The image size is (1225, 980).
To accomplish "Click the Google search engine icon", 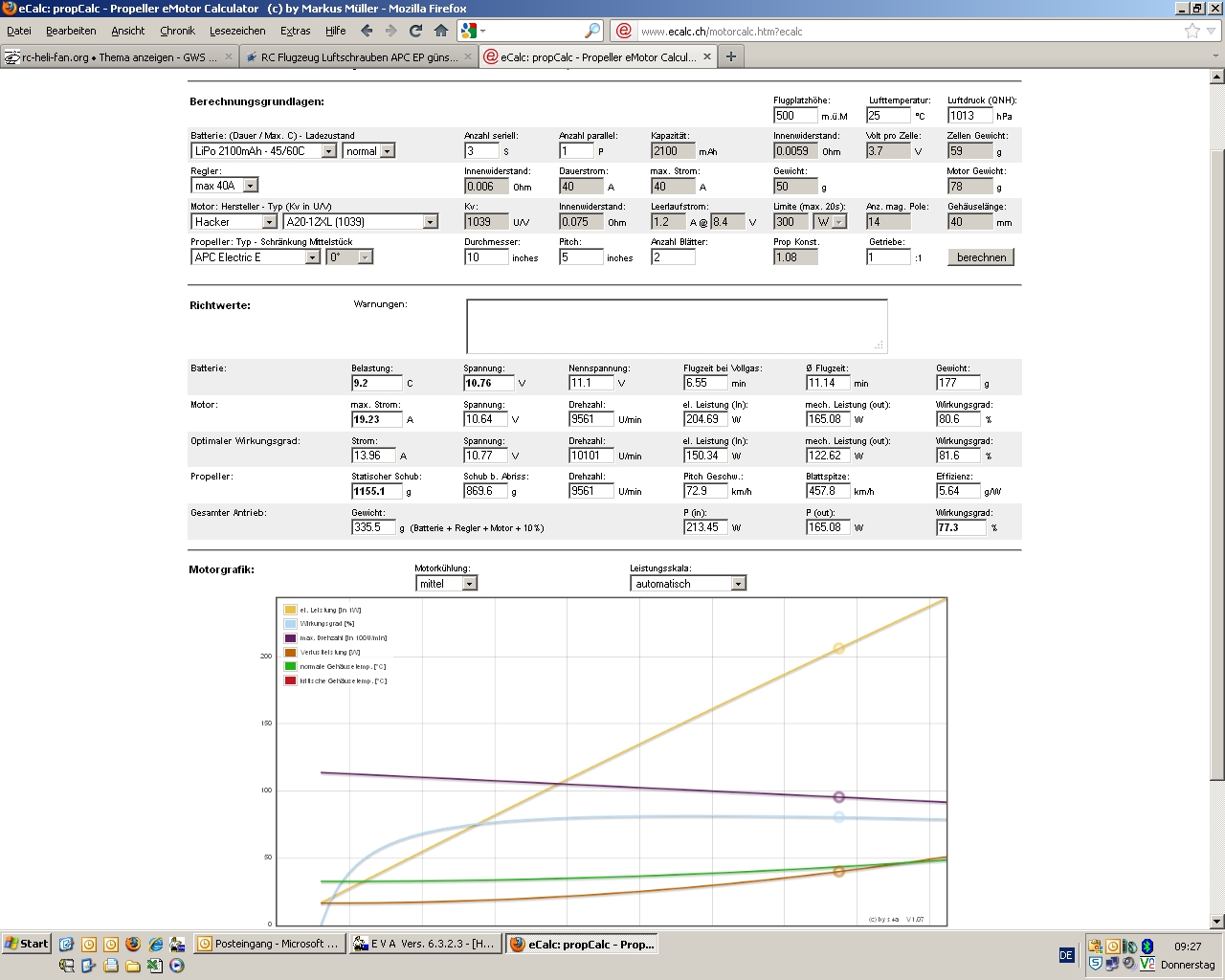I will coord(468,31).
